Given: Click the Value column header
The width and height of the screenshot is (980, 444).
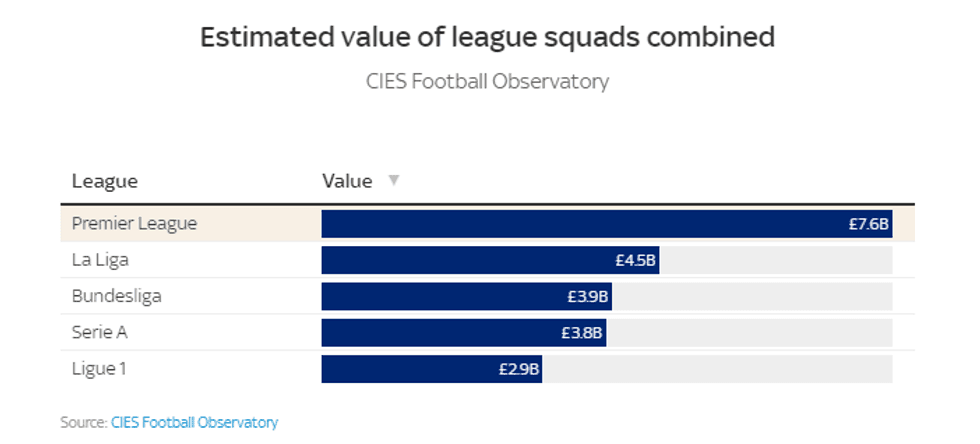Looking at the screenshot, I should [x=347, y=181].
